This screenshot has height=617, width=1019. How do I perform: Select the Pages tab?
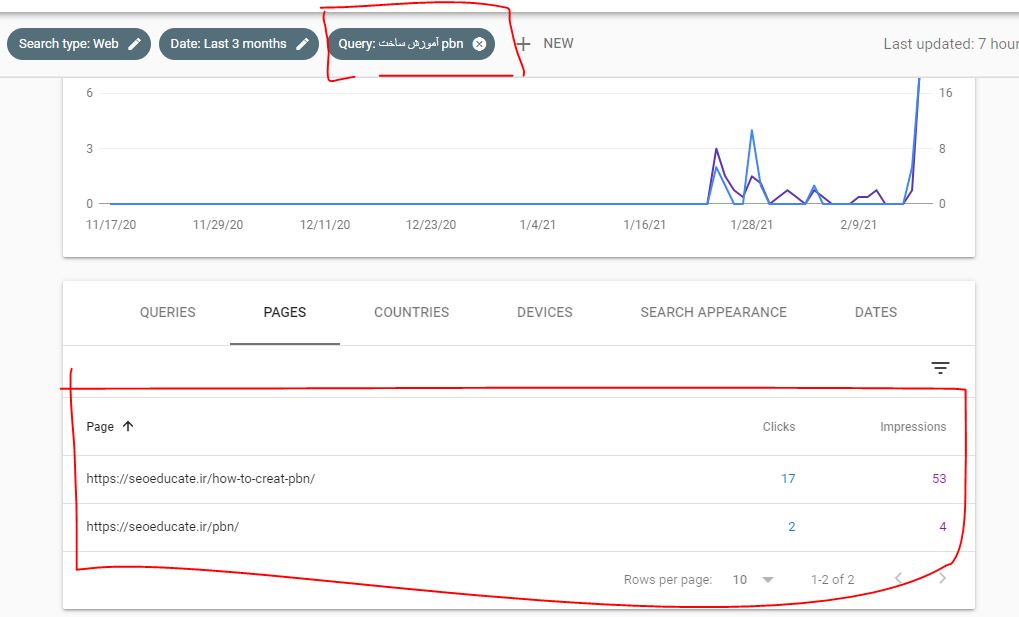click(x=285, y=312)
